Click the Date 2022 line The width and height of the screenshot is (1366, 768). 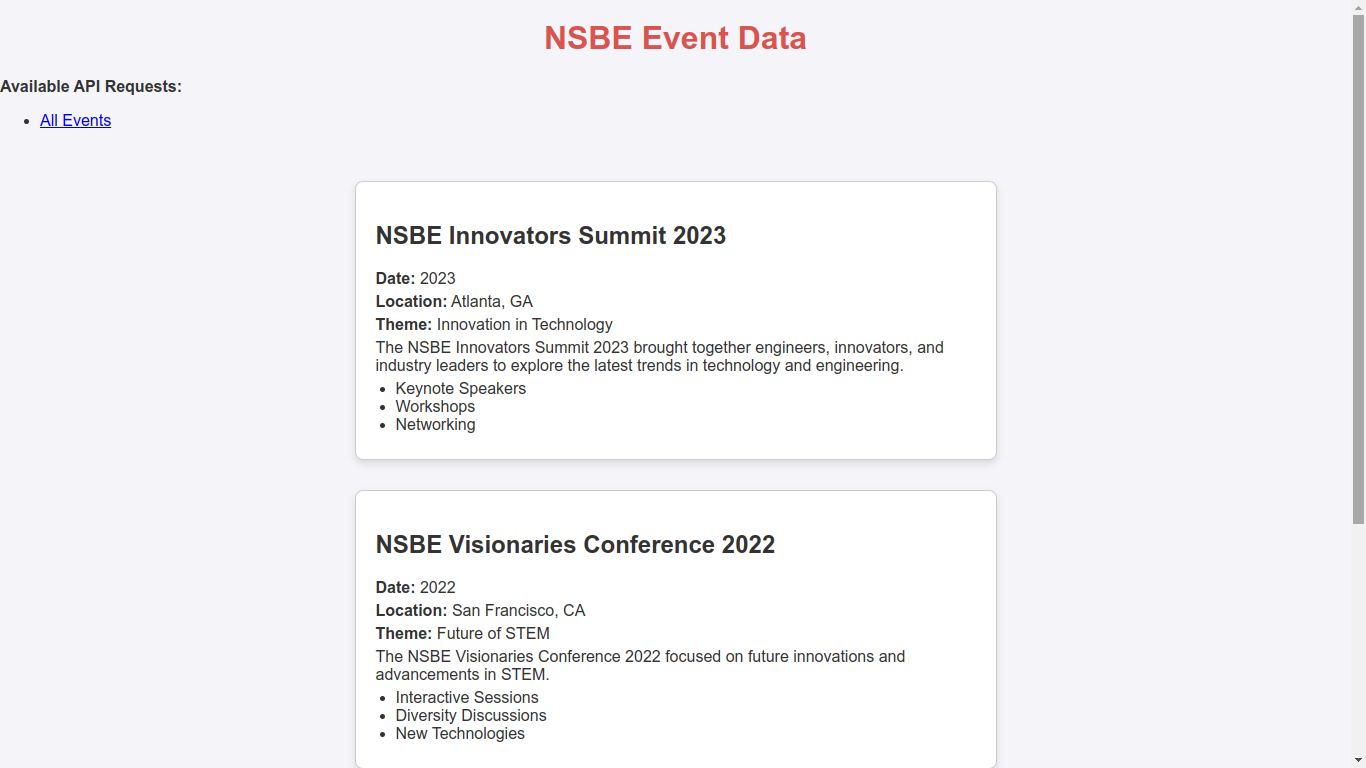coord(415,588)
